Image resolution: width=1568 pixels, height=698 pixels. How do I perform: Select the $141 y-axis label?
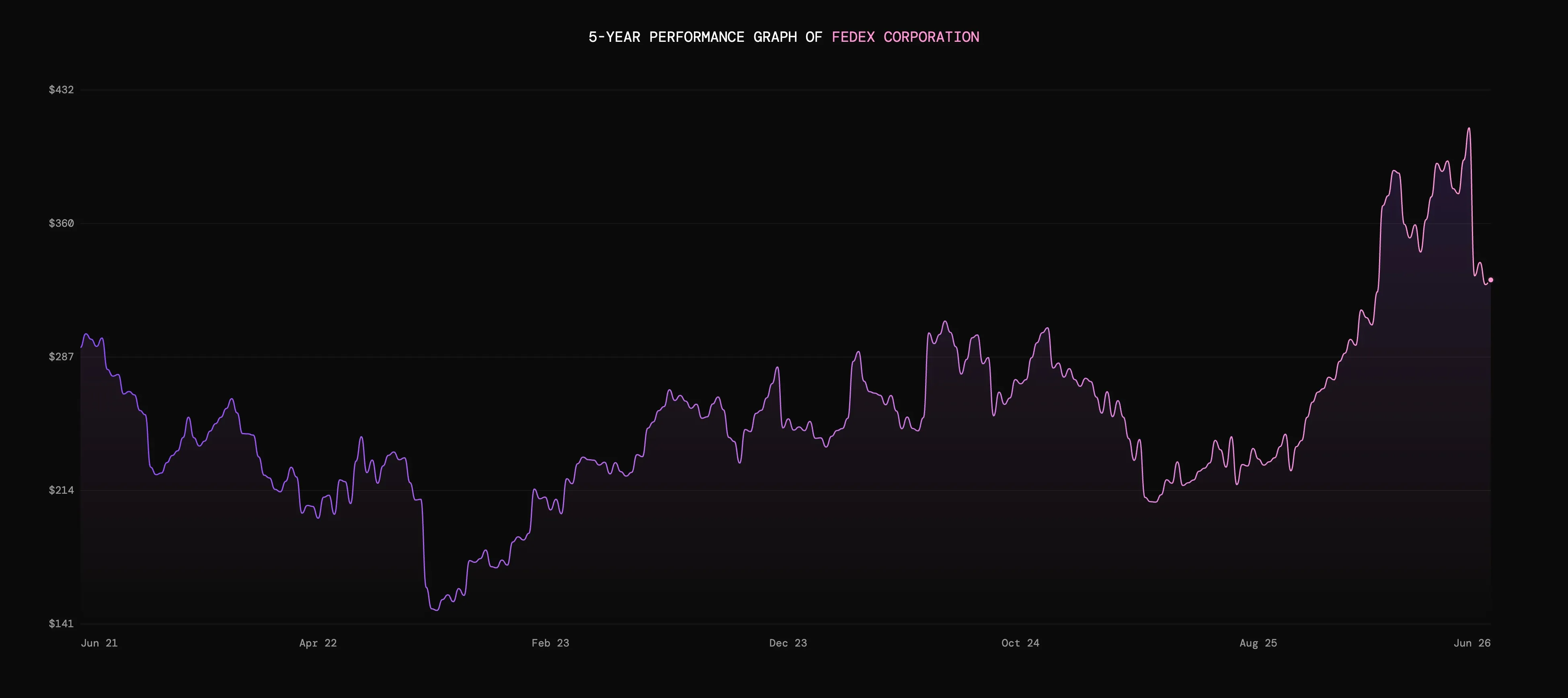(62, 624)
